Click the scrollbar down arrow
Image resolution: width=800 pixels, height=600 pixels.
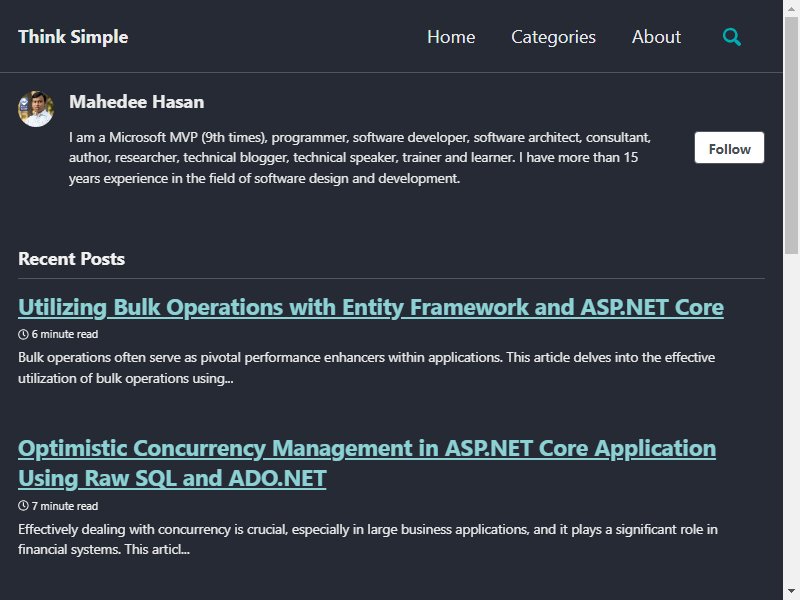click(x=791, y=592)
